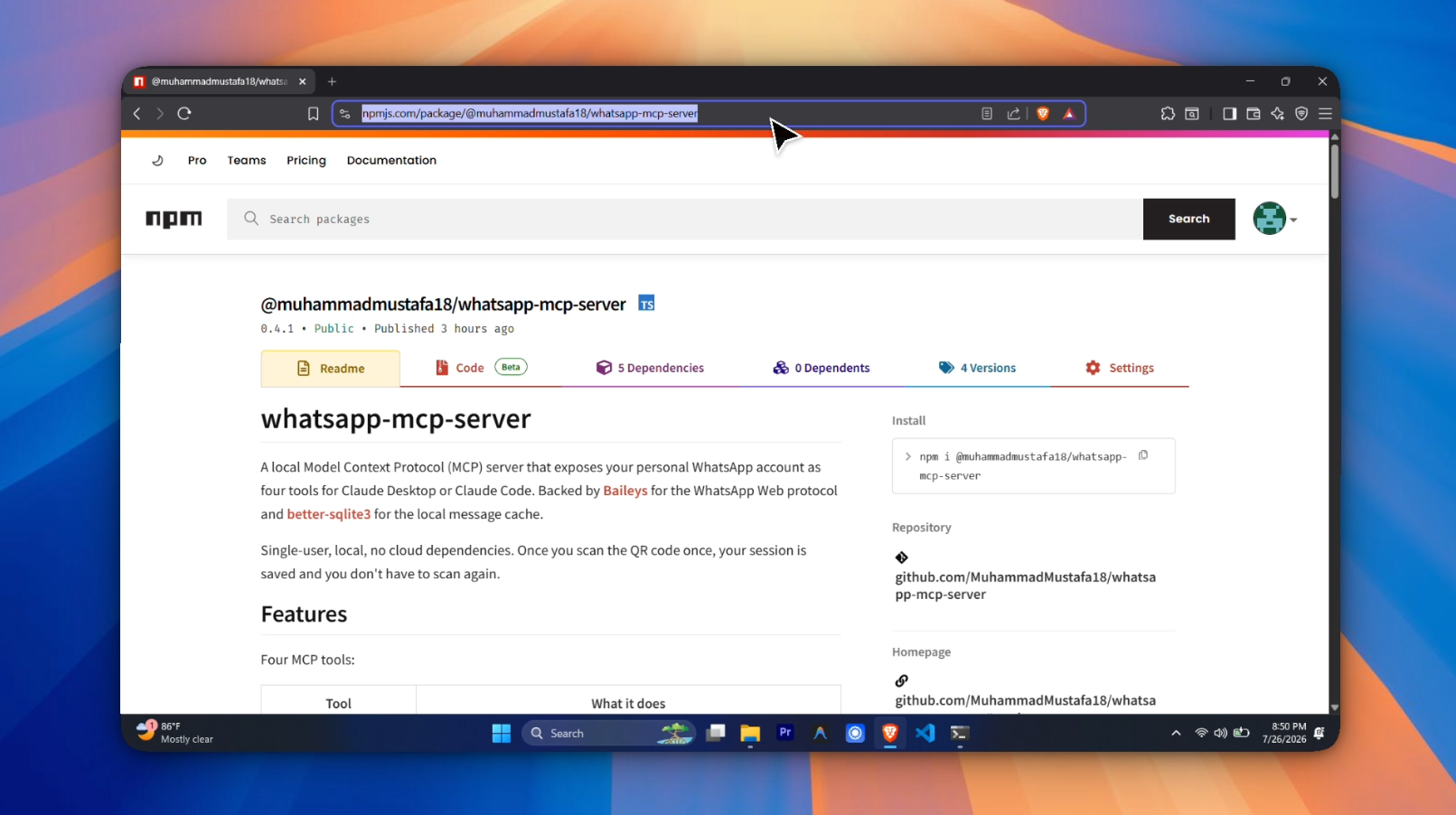Click the share page icon
Image resolution: width=1456 pixels, height=815 pixels.
[1014, 114]
